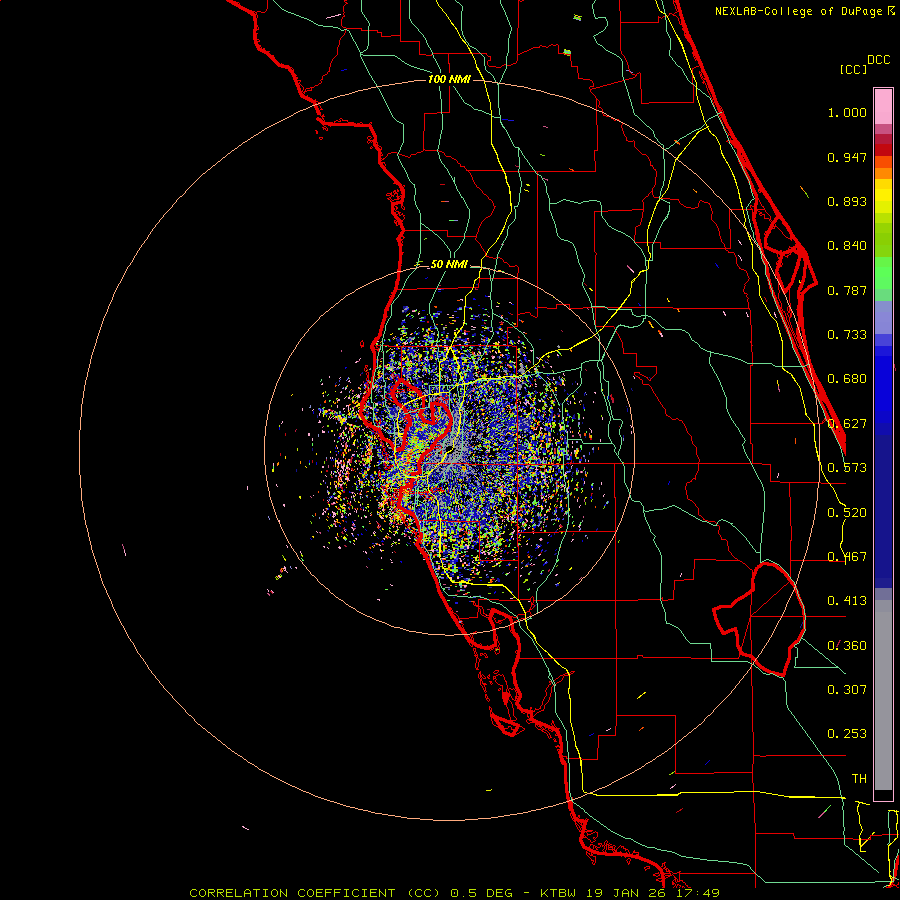Select the 0.733 legend value

pos(847,335)
